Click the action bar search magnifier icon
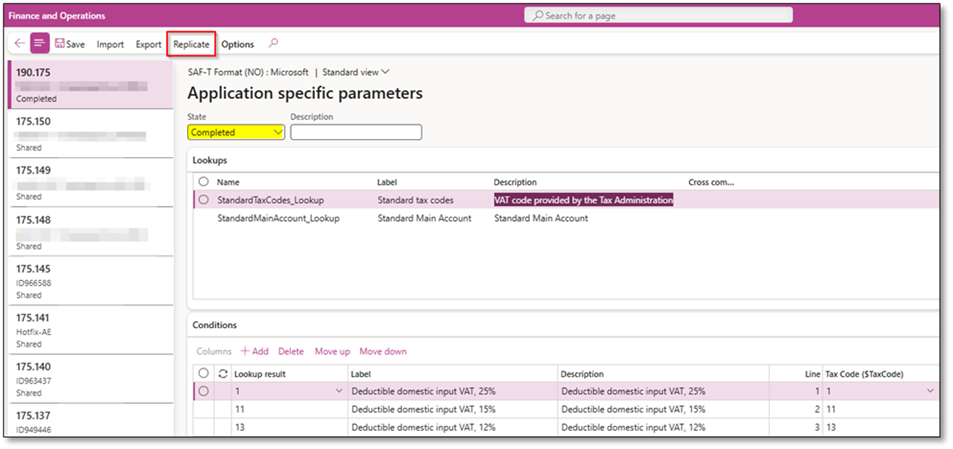This screenshot has width=953, height=449. (274, 44)
